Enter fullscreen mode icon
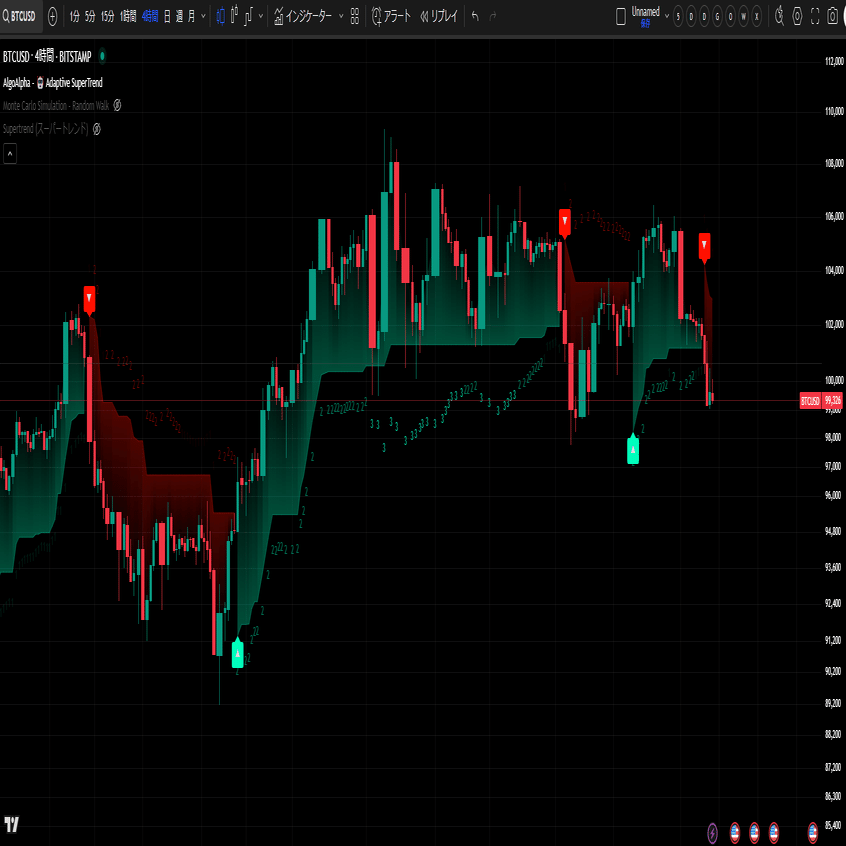Image resolution: width=846 pixels, height=846 pixels. tap(815, 17)
